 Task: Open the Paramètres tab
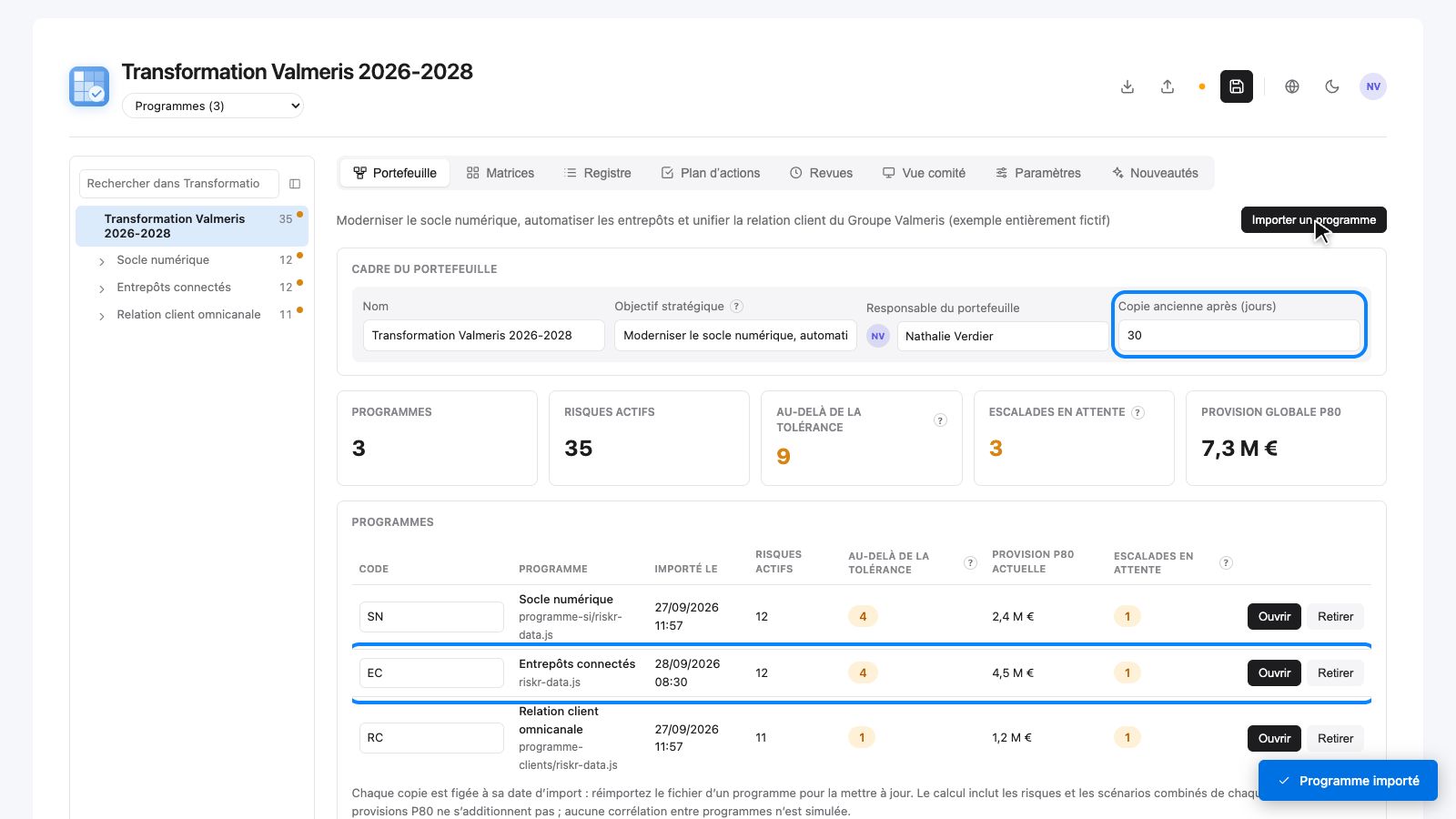tap(1038, 173)
